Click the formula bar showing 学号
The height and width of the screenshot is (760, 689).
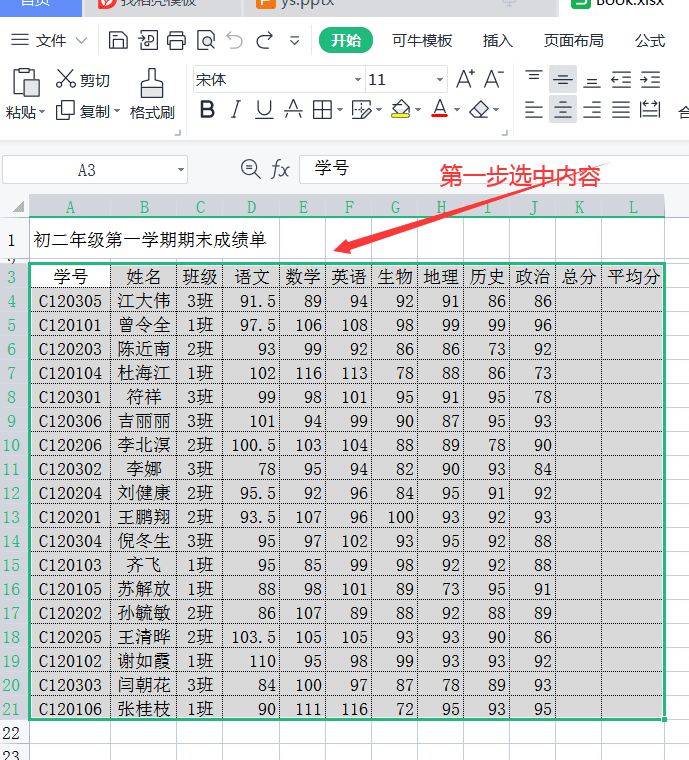pos(493,170)
